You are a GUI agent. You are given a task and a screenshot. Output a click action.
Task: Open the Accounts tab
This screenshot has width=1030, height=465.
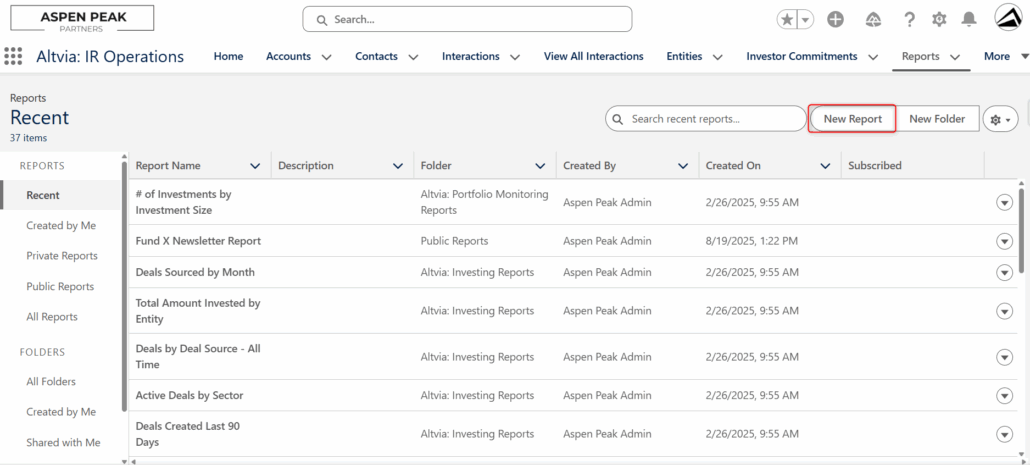(x=288, y=56)
